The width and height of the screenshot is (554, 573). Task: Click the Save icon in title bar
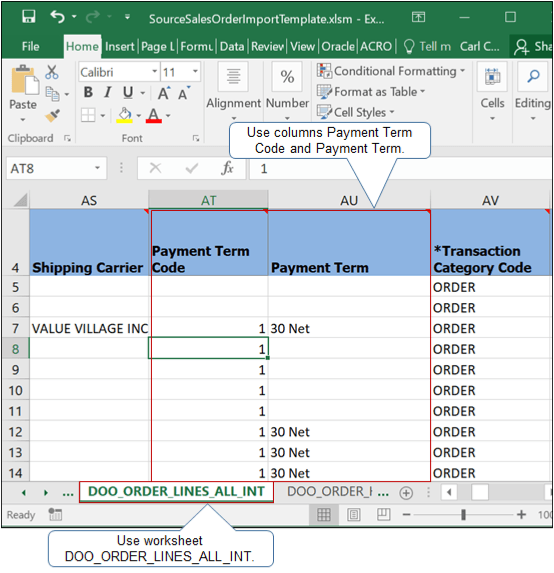tap(29, 16)
